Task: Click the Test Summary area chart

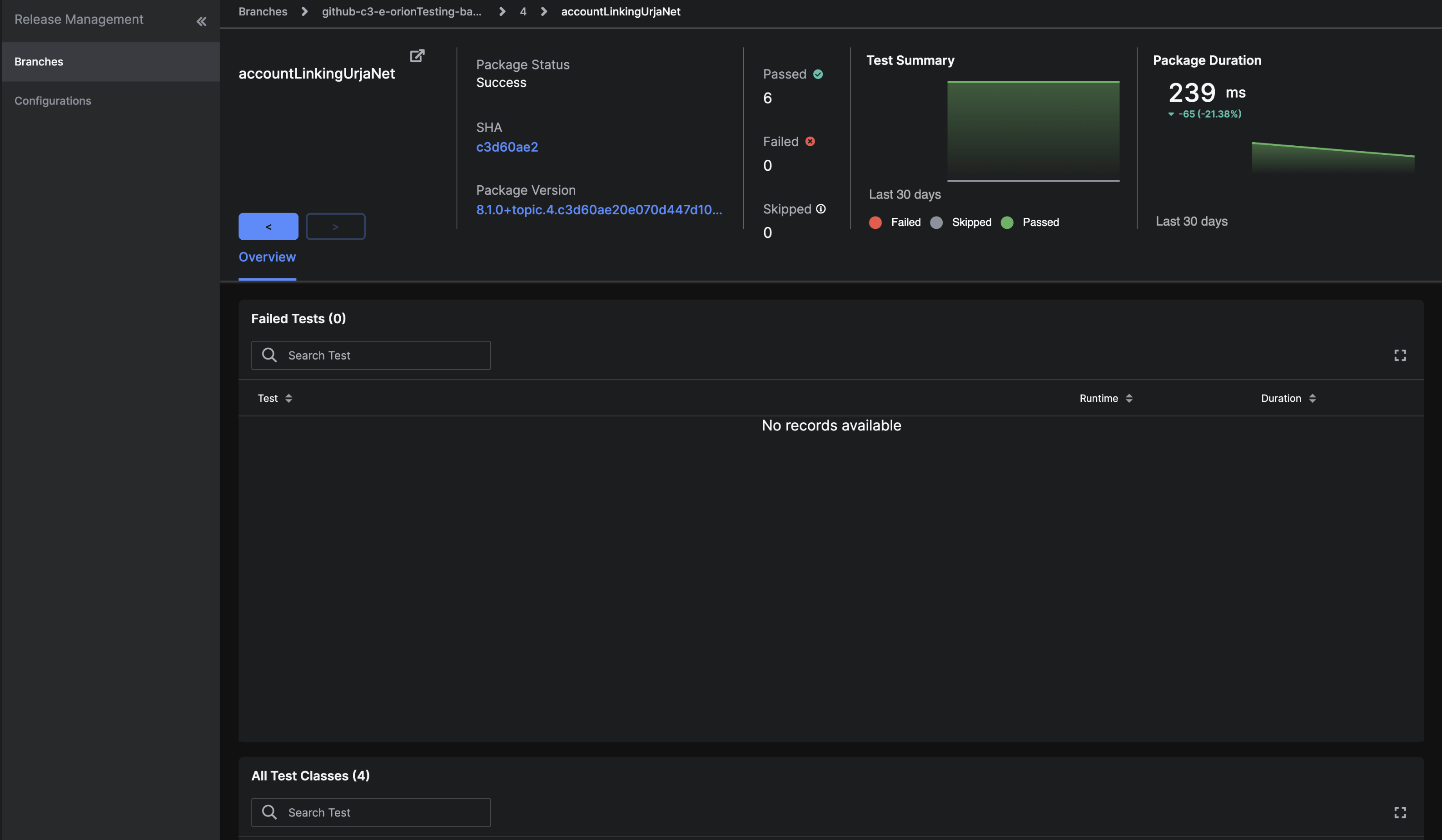Action: coord(1033,132)
